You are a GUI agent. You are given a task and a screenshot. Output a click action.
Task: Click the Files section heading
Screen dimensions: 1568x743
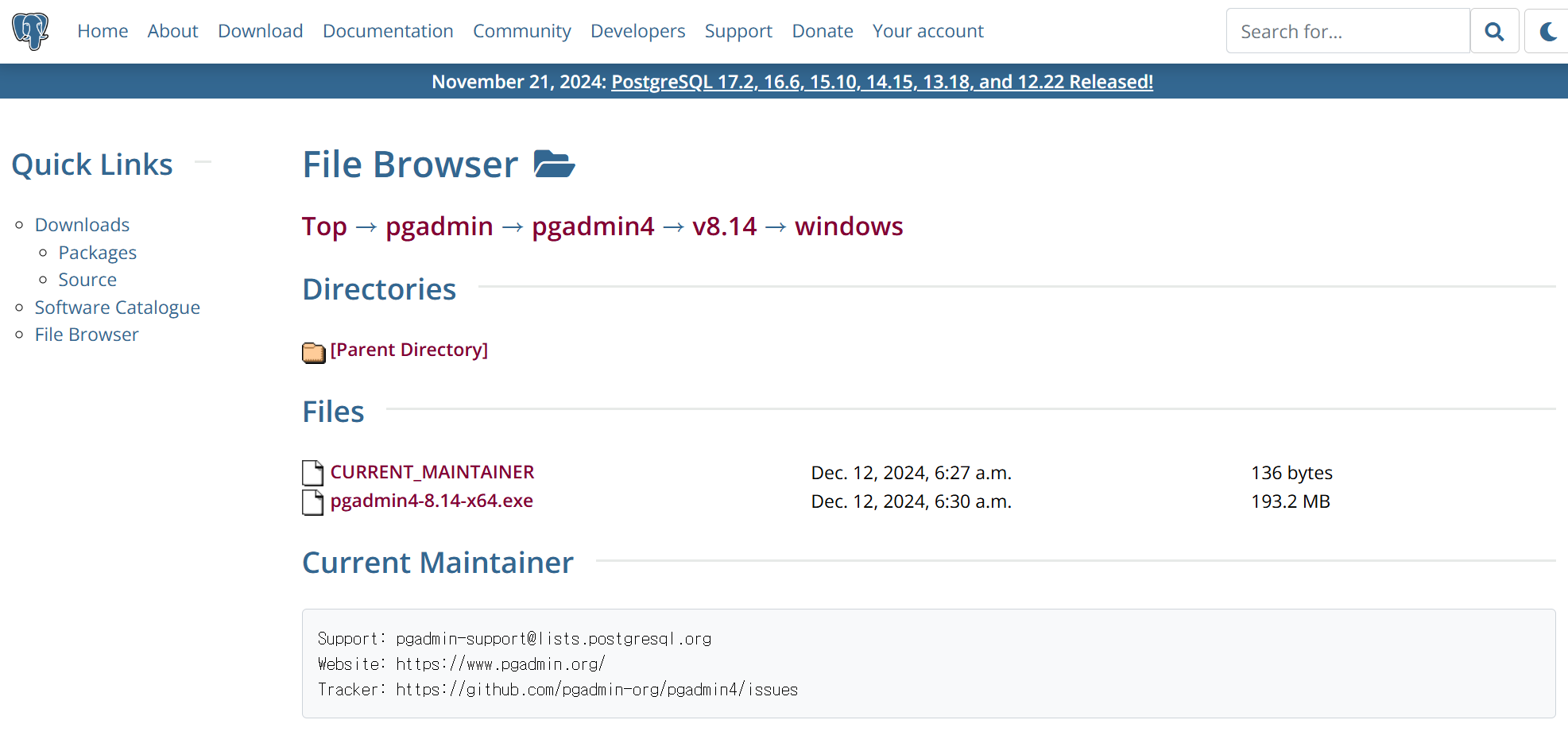(333, 412)
